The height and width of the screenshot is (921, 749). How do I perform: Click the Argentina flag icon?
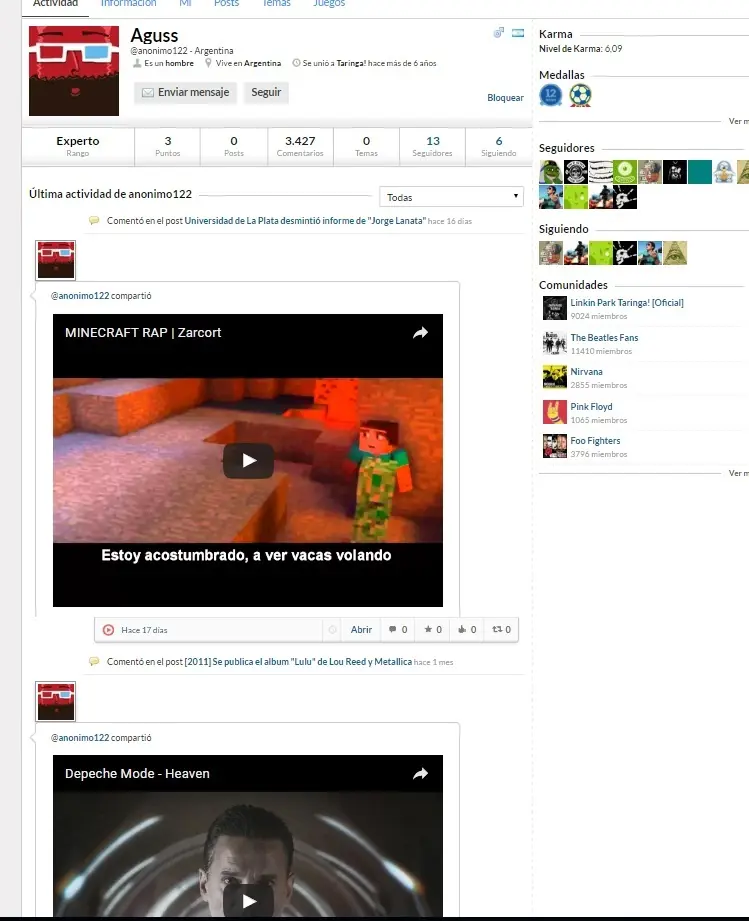tap(518, 33)
